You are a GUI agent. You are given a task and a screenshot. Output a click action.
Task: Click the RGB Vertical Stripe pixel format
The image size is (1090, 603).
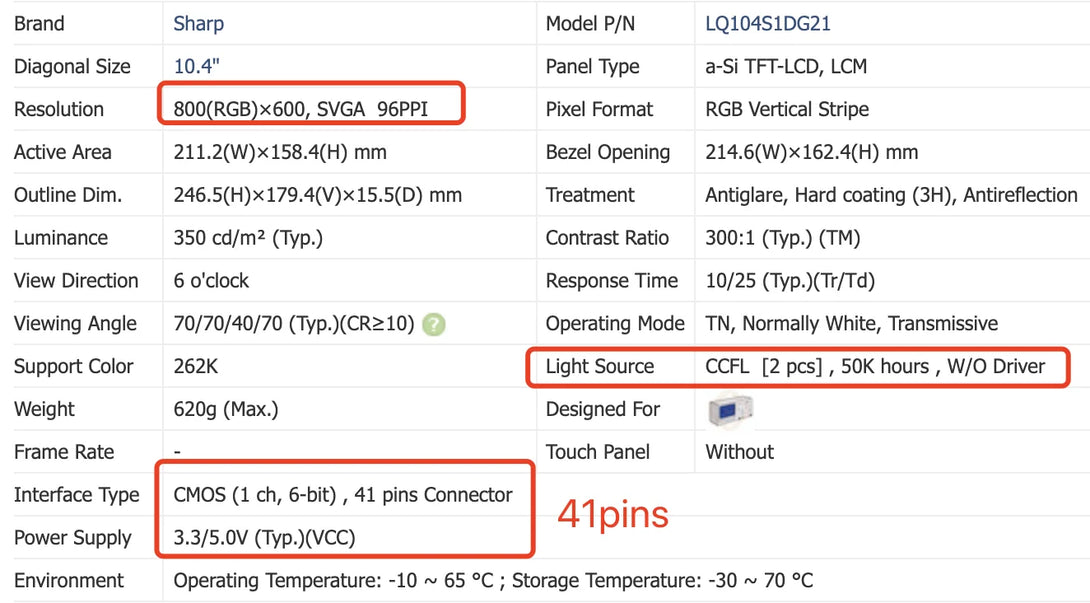point(787,109)
